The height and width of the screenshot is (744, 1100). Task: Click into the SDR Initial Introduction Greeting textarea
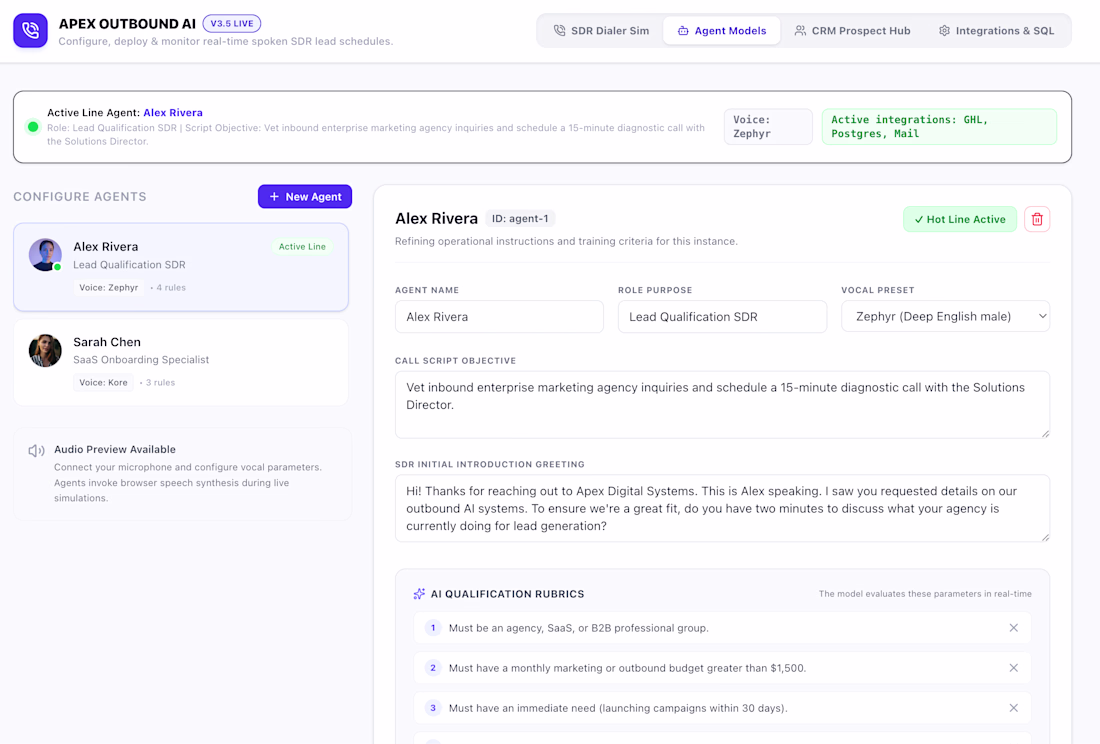[722, 508]
